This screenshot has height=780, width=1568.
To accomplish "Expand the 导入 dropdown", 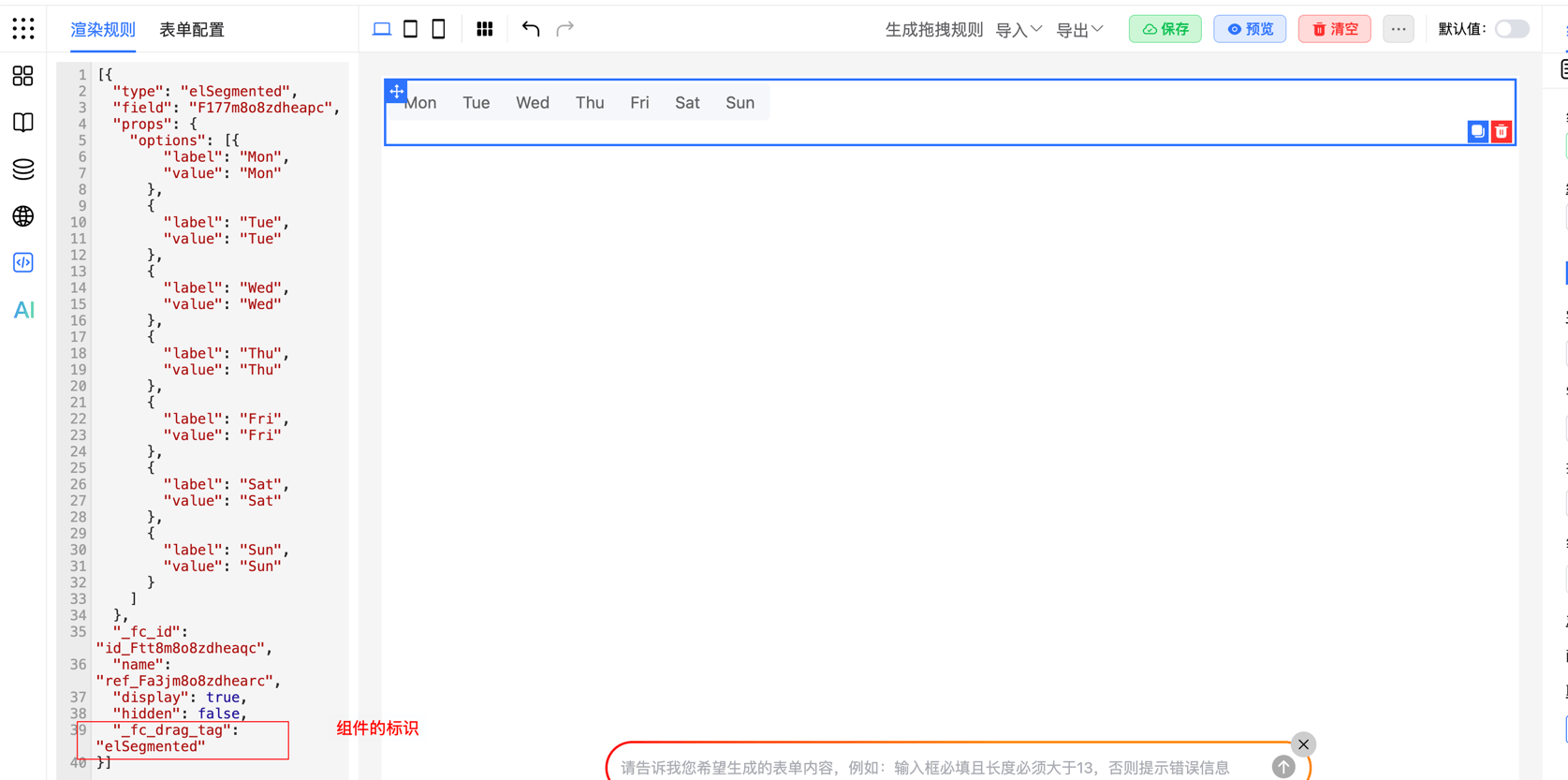I will point(1018,30).
